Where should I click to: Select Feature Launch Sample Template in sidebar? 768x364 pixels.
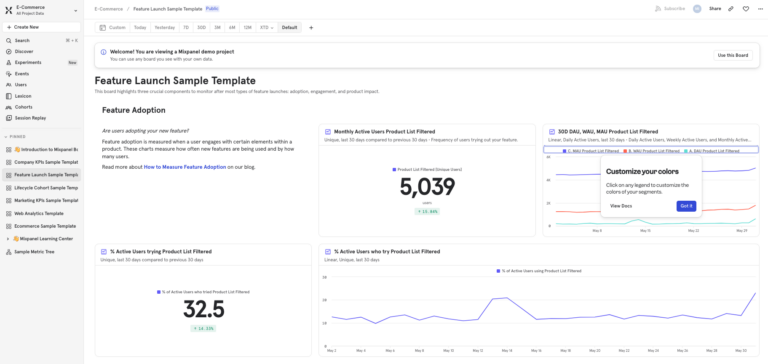(42, 175)
